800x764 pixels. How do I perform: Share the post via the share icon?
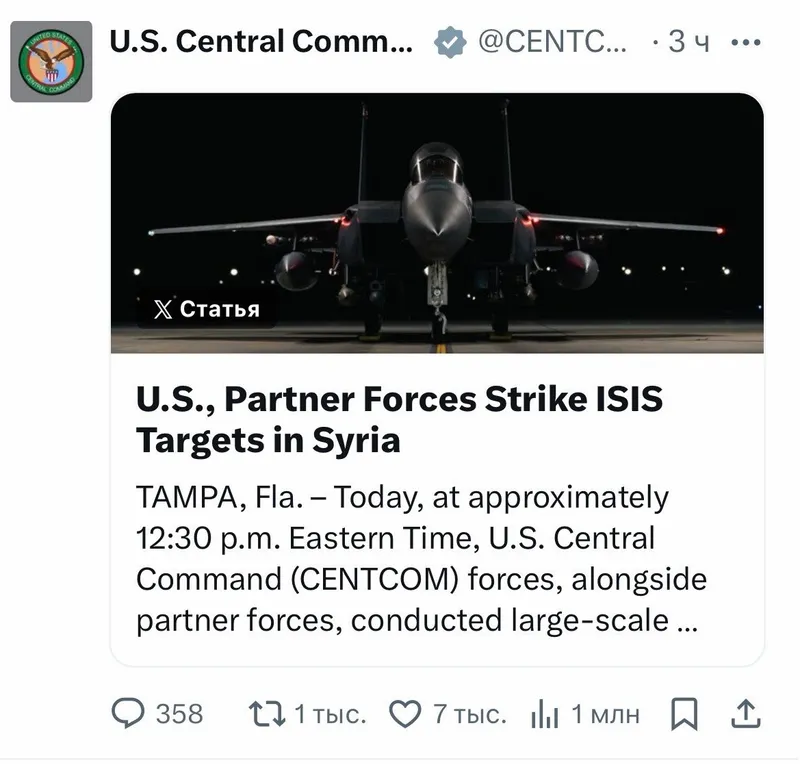pos(745,714)
